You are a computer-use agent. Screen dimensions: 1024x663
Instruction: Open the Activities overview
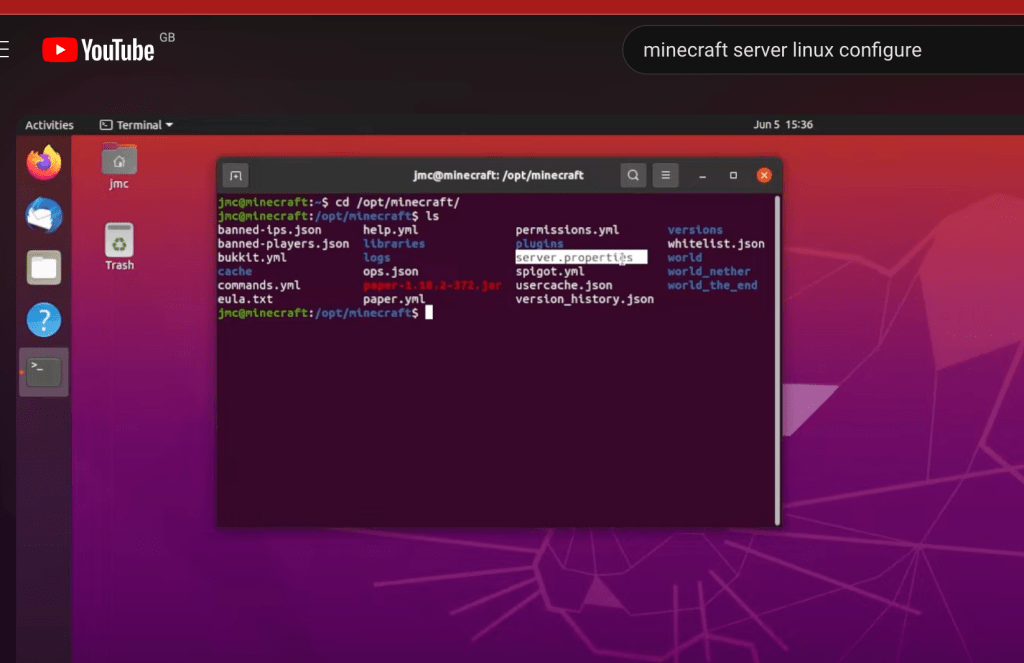[x=49, y=125]
